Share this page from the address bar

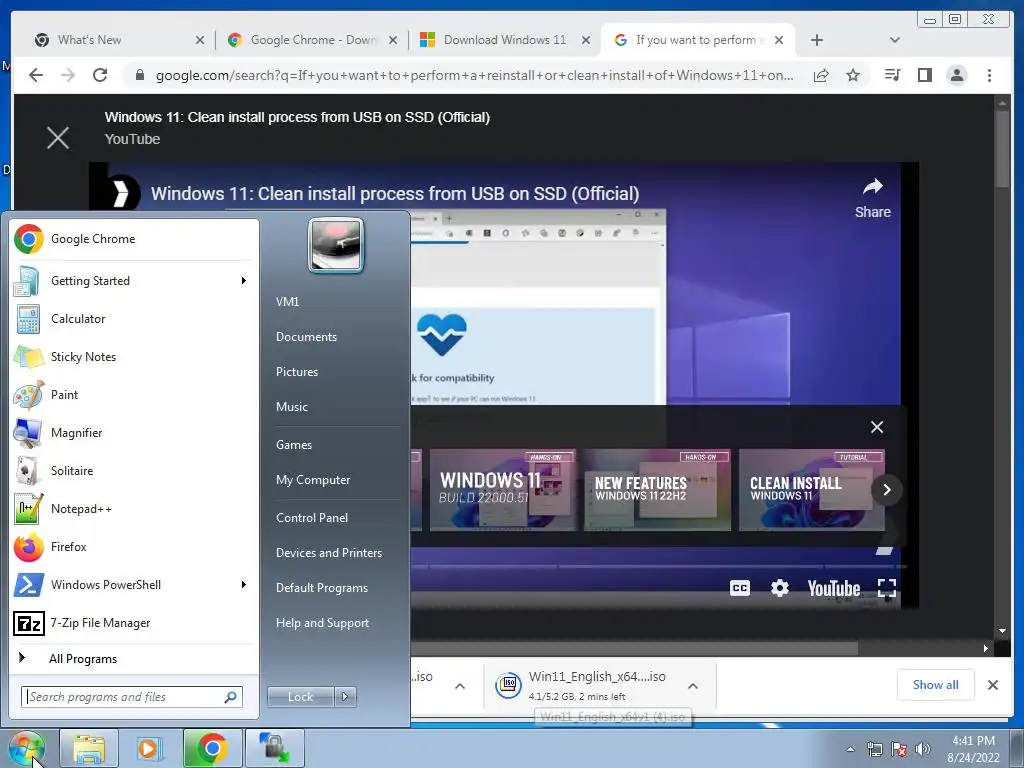coord(821,75)
